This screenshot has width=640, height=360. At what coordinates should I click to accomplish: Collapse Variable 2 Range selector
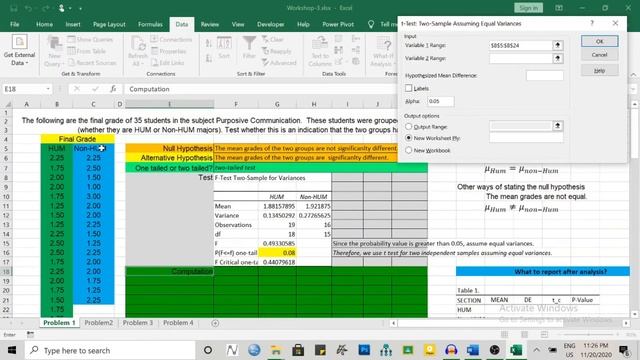(558, 58)
